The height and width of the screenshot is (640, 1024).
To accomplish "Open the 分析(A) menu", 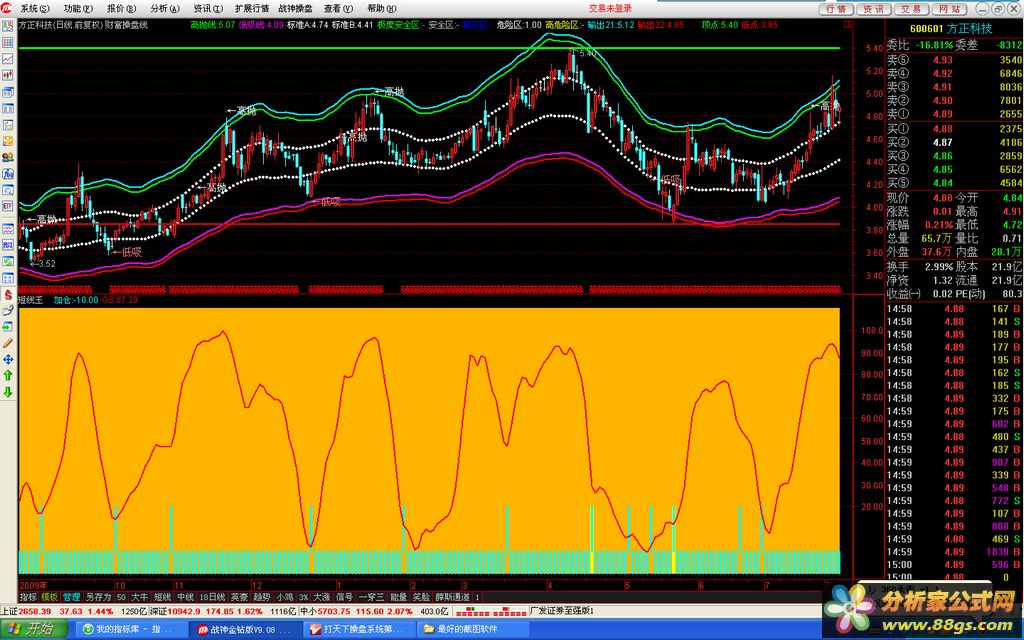I will click(x=164, y=8).
